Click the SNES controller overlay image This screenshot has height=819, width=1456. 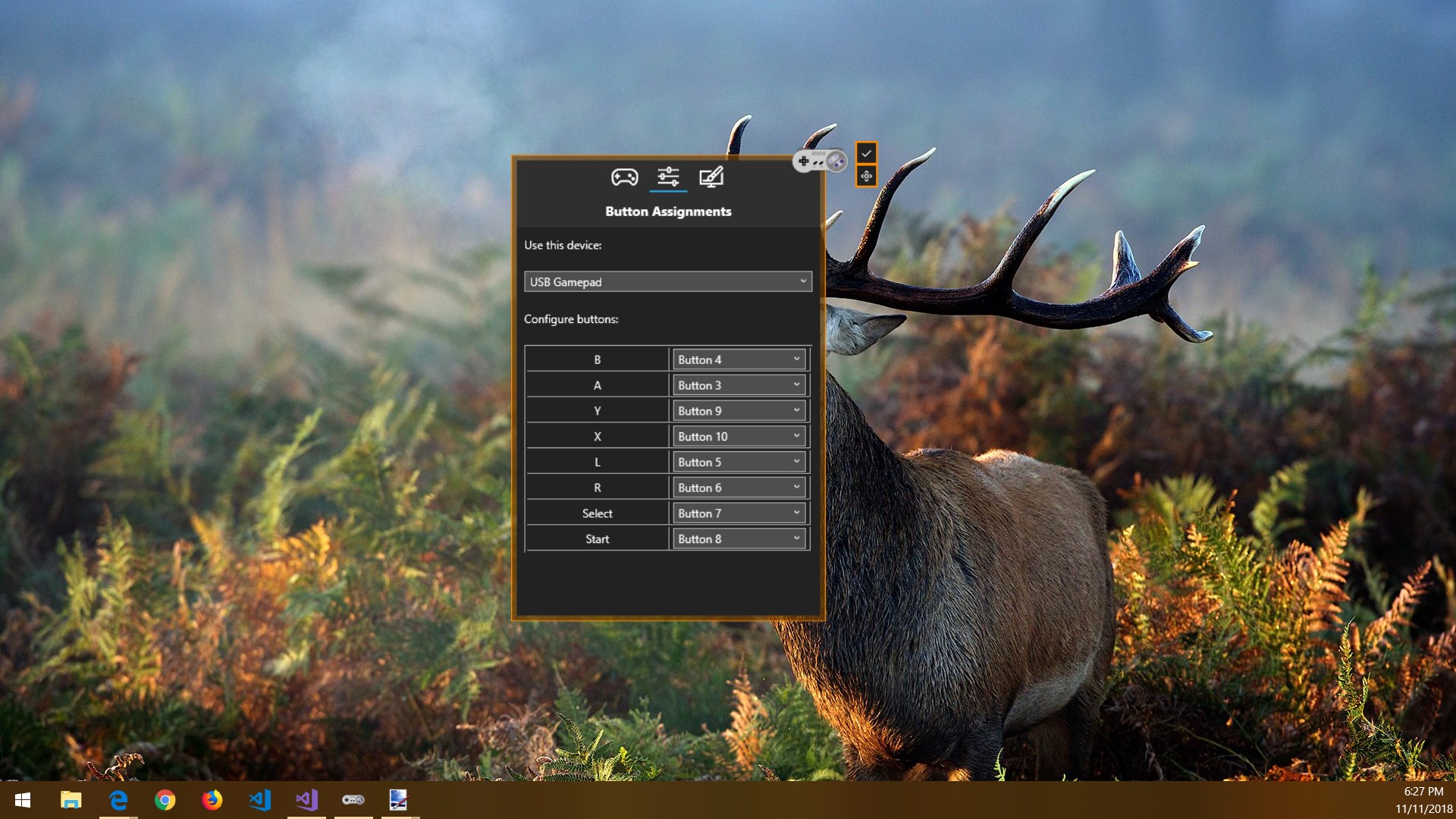pos(819,161)
